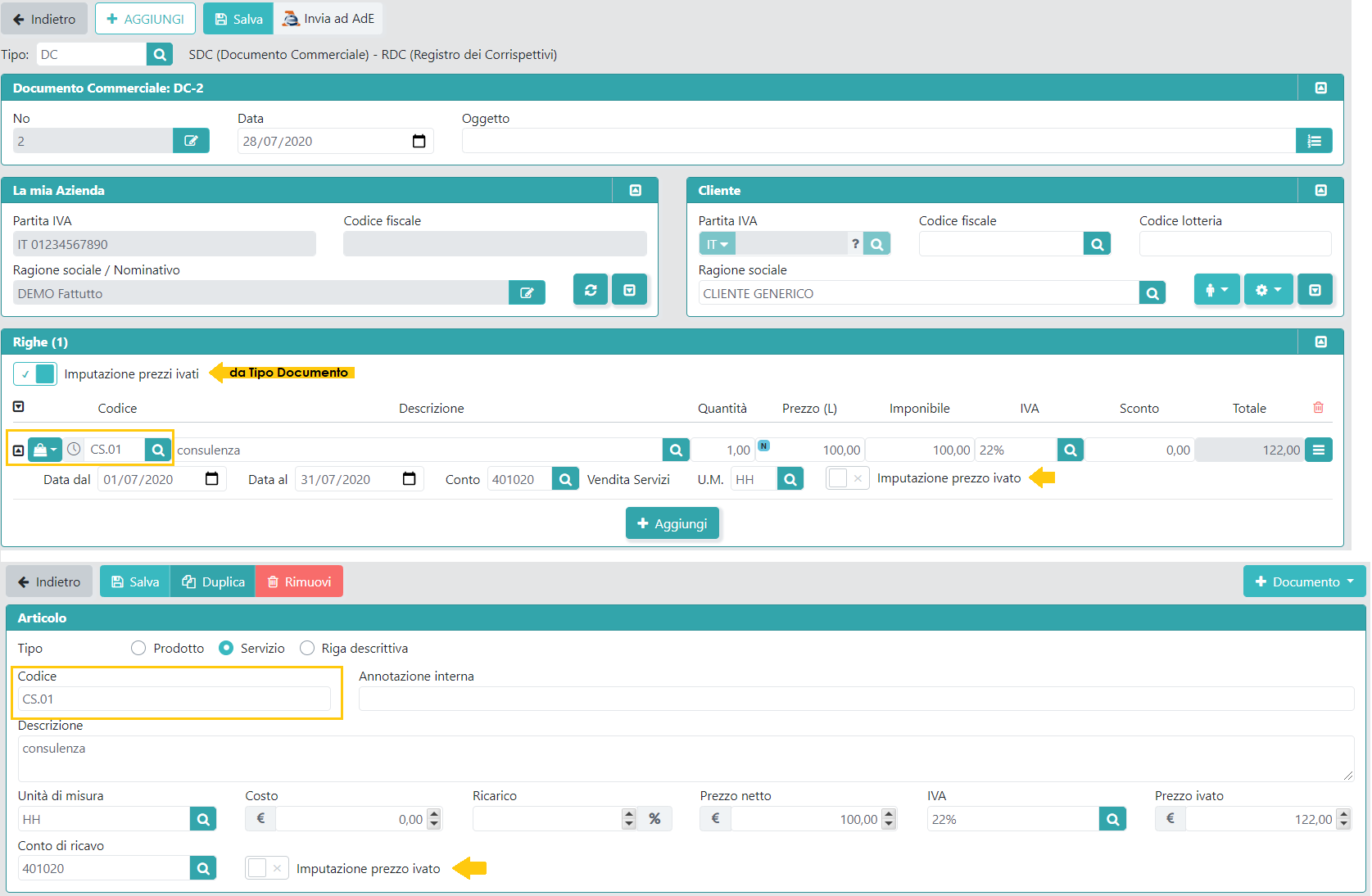1372x896 pixels.
Task: Select the Servizio radio option
Action: (x=226, y=648)
